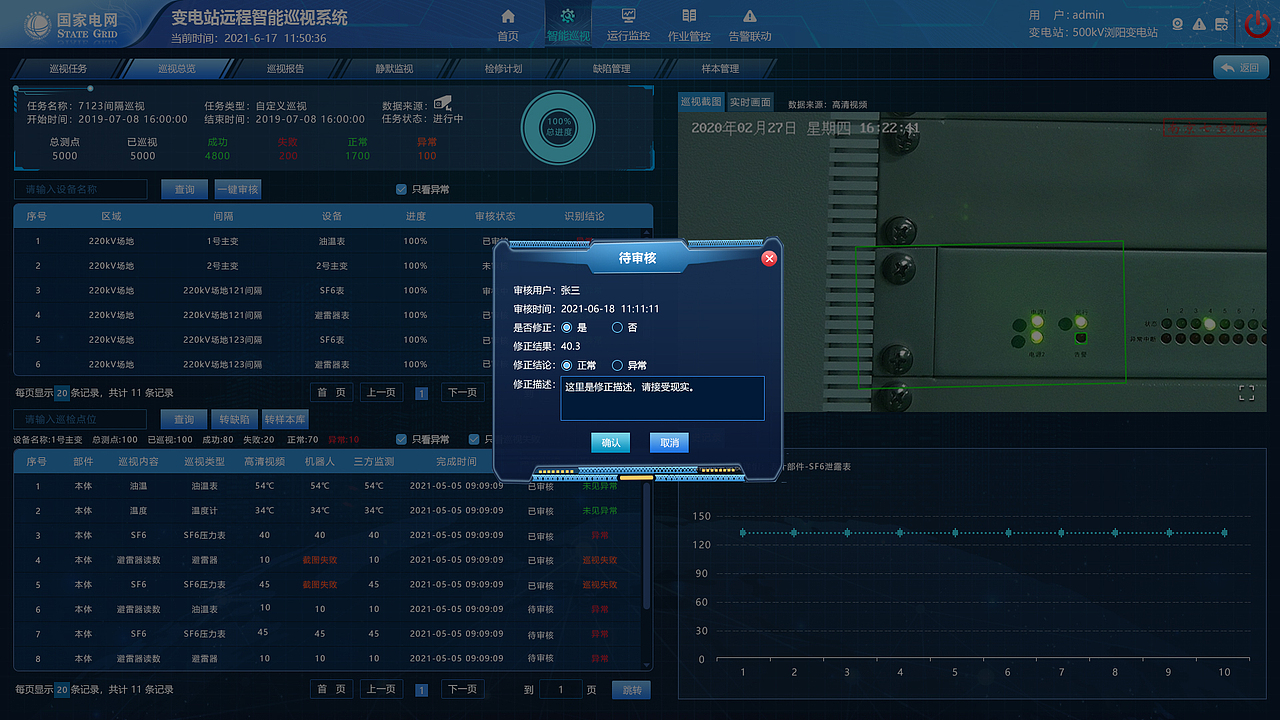Click the 转缺陷 button
The width and height of the screenshot is (1280, 720).
(235, 419)
